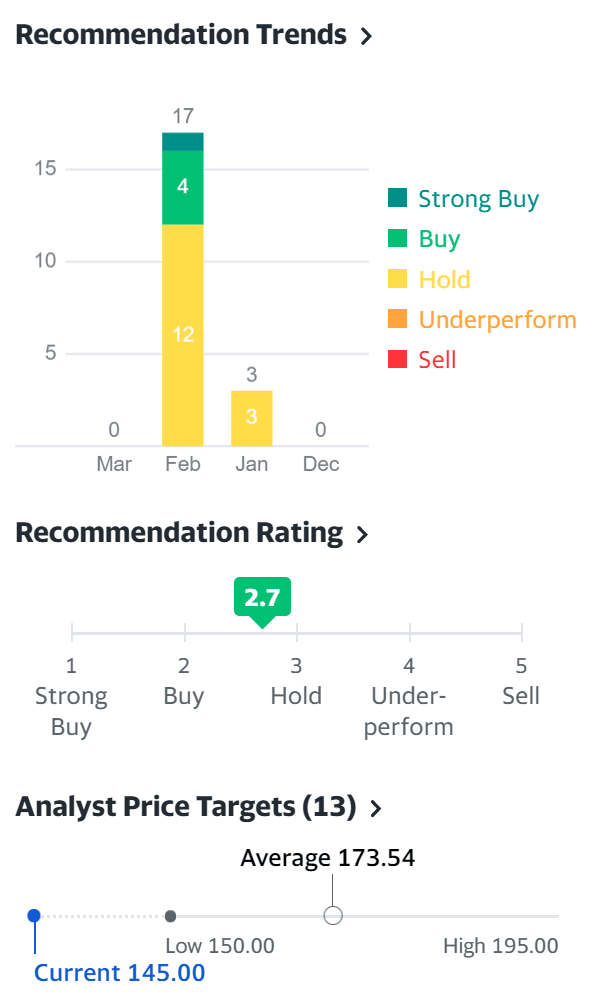Click the Feb yellow Hold bar segment
This screenshot has height=1005, width=601.
tap(183, 335)
